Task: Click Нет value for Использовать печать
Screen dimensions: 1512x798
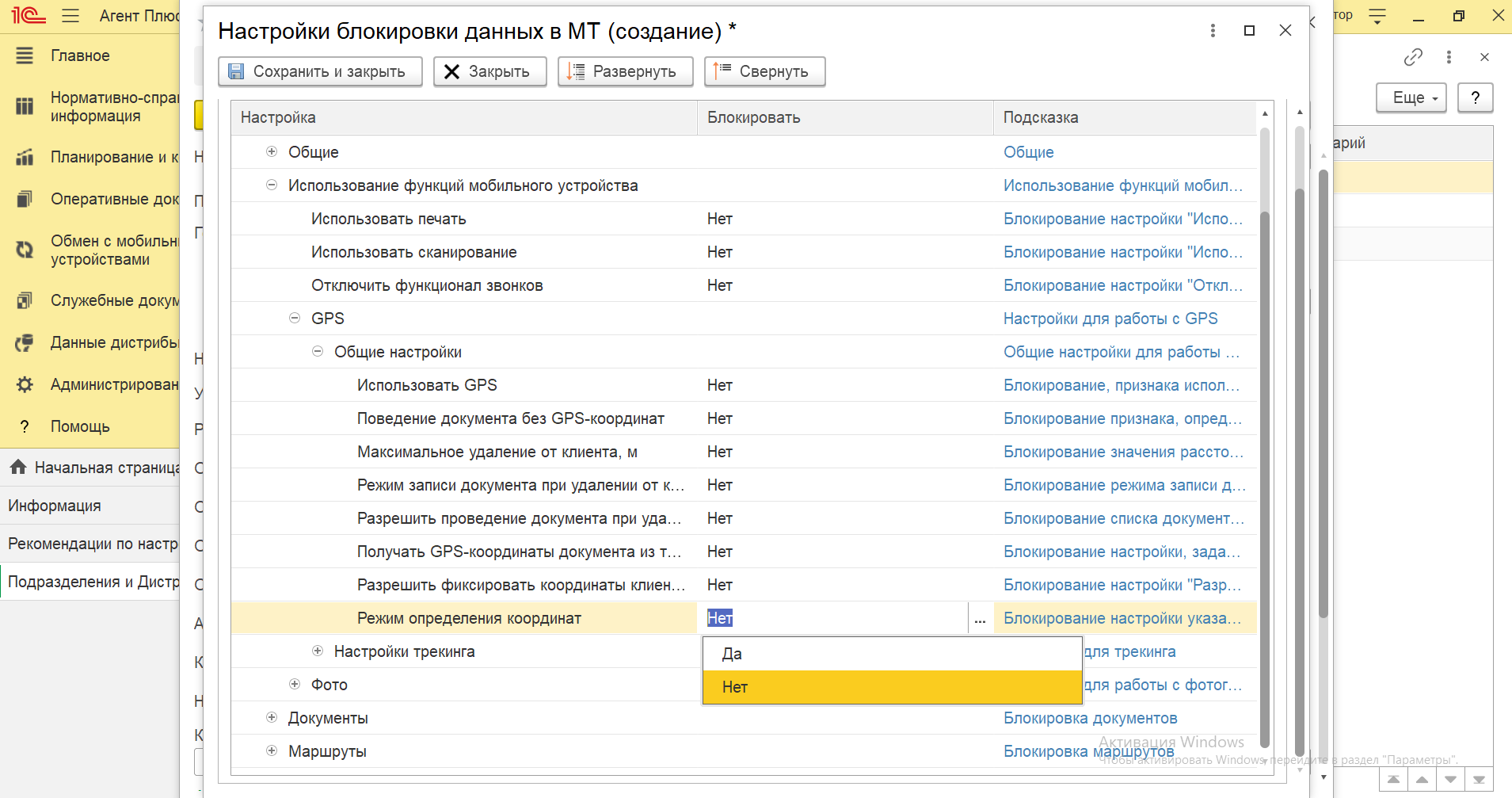Action: coord(719,219)
